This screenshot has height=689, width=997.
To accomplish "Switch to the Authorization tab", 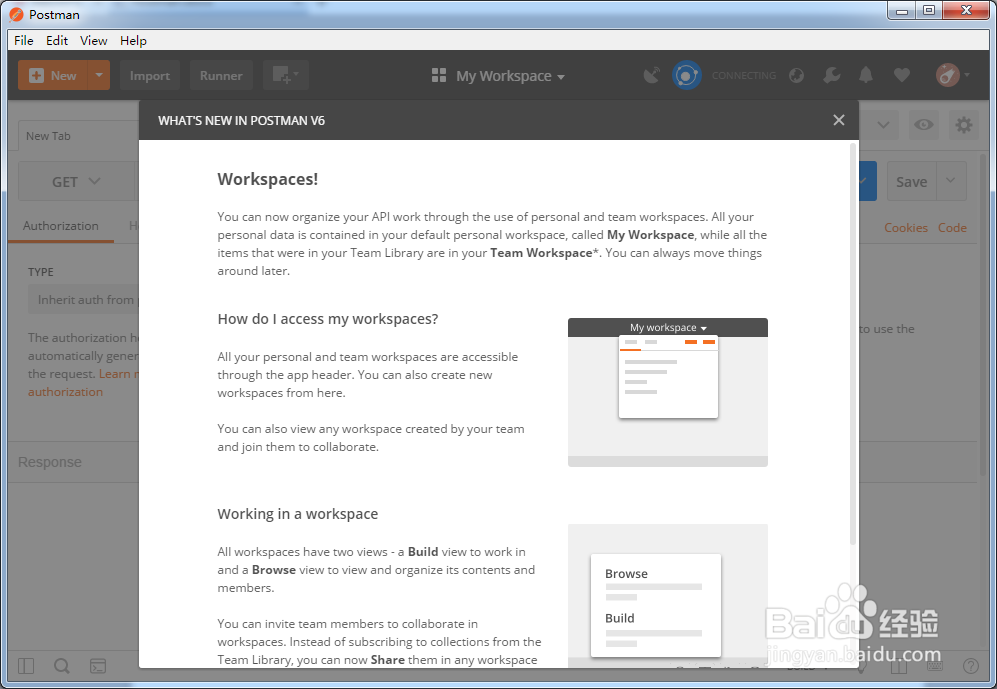I will 61,226.
